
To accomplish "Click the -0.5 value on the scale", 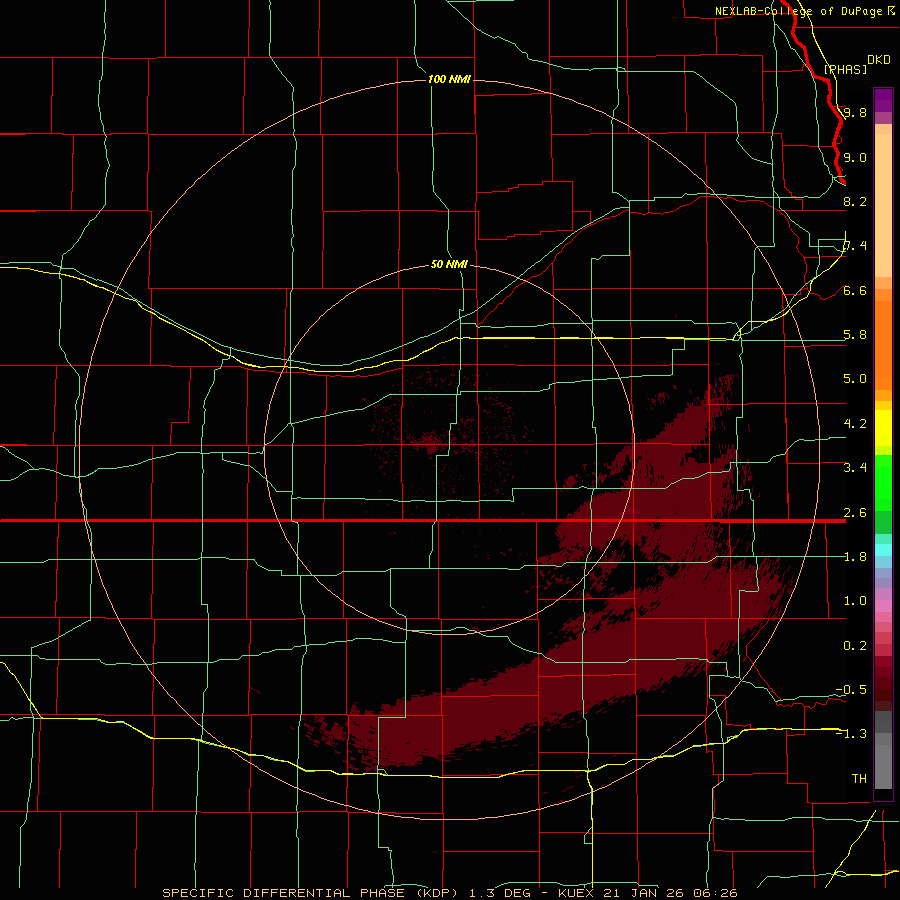I will click(x=851, y=690).
